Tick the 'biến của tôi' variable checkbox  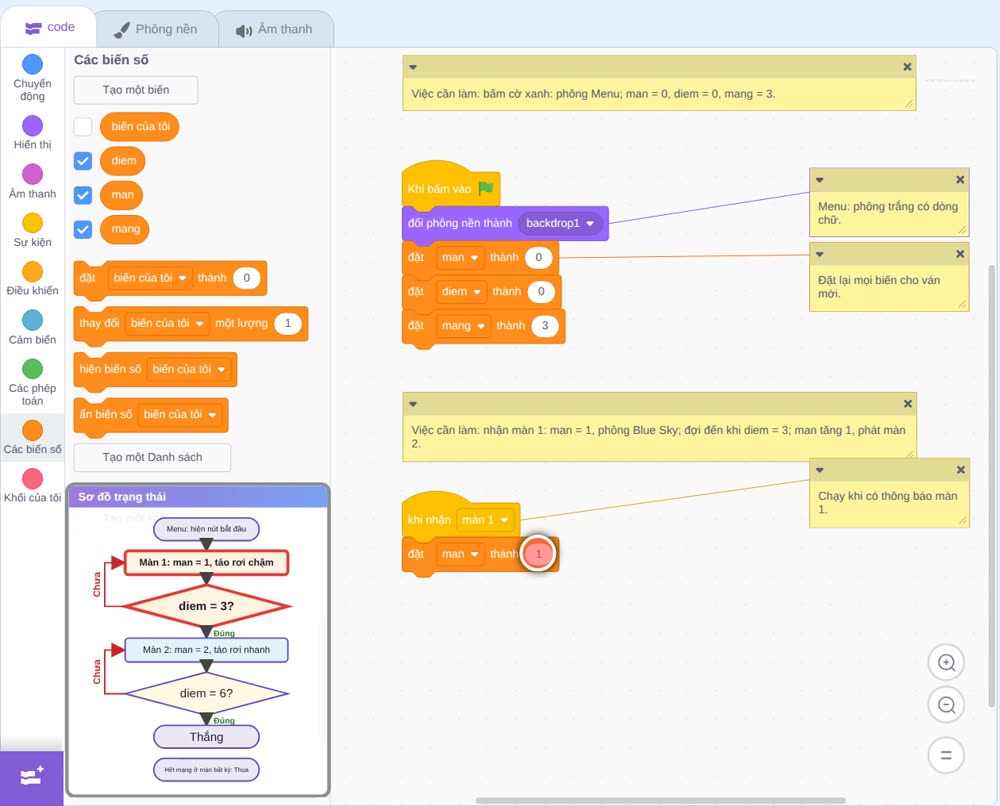[x=83, y=126]
